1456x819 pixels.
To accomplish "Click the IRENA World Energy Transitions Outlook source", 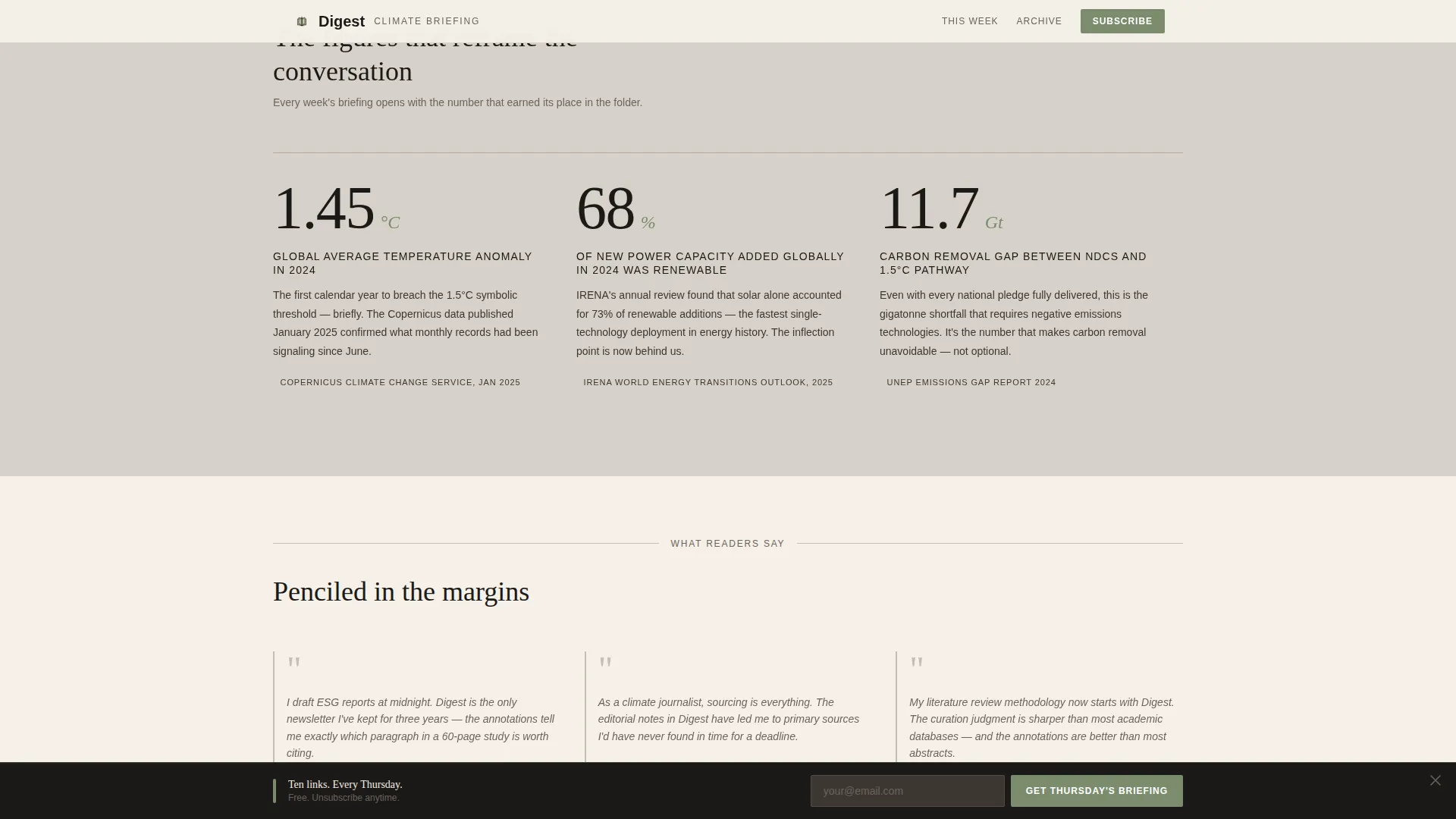I will [x=708, y=382].
